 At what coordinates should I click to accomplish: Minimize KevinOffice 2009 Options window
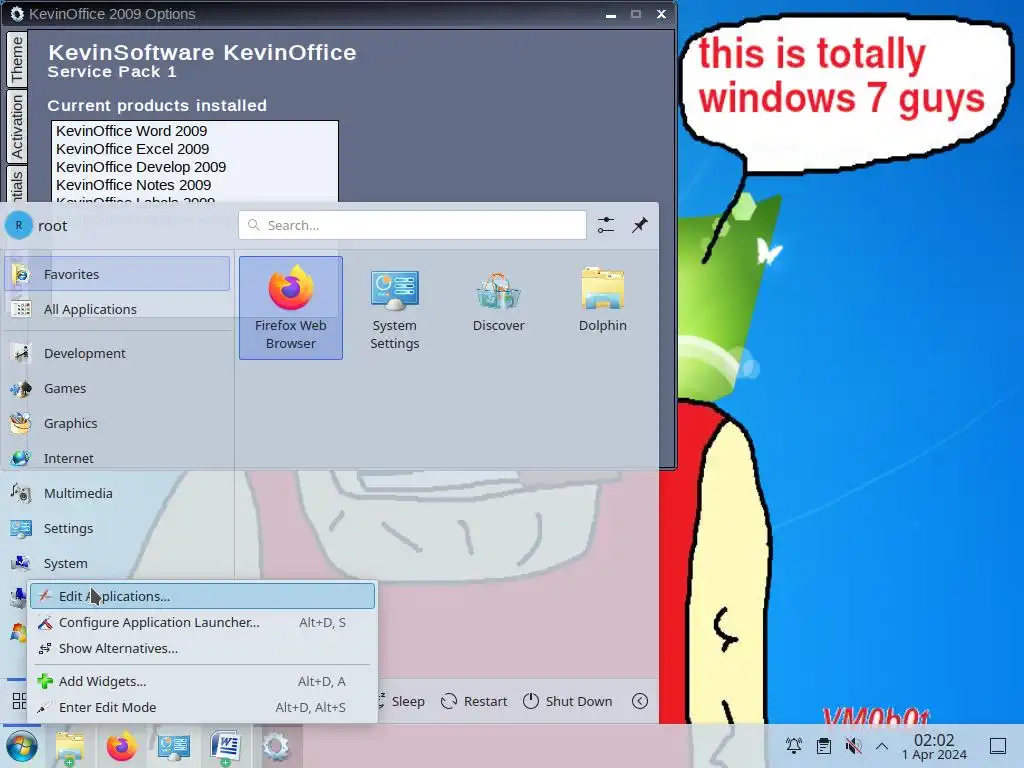point(611,14)
